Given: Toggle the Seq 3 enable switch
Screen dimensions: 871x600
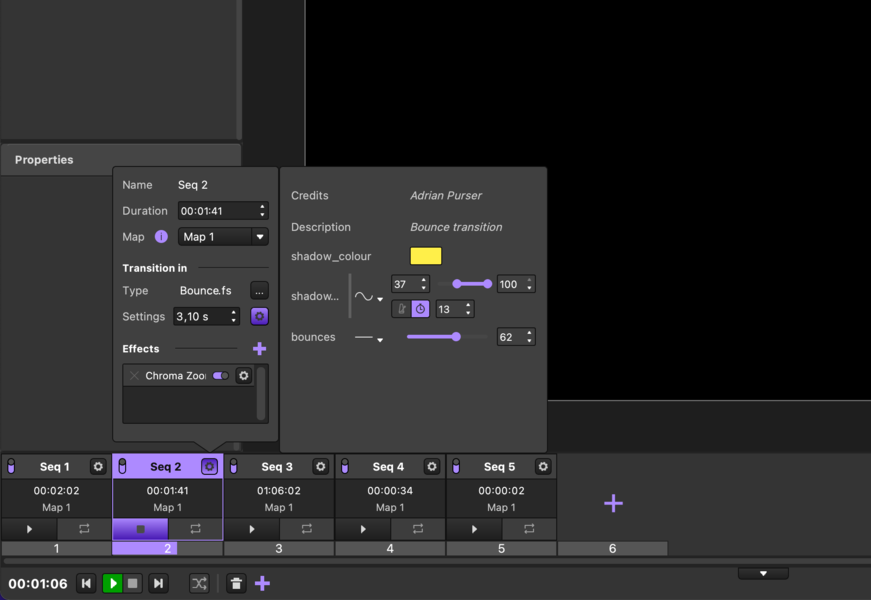Looking at the screenshot, I should 233,467.
